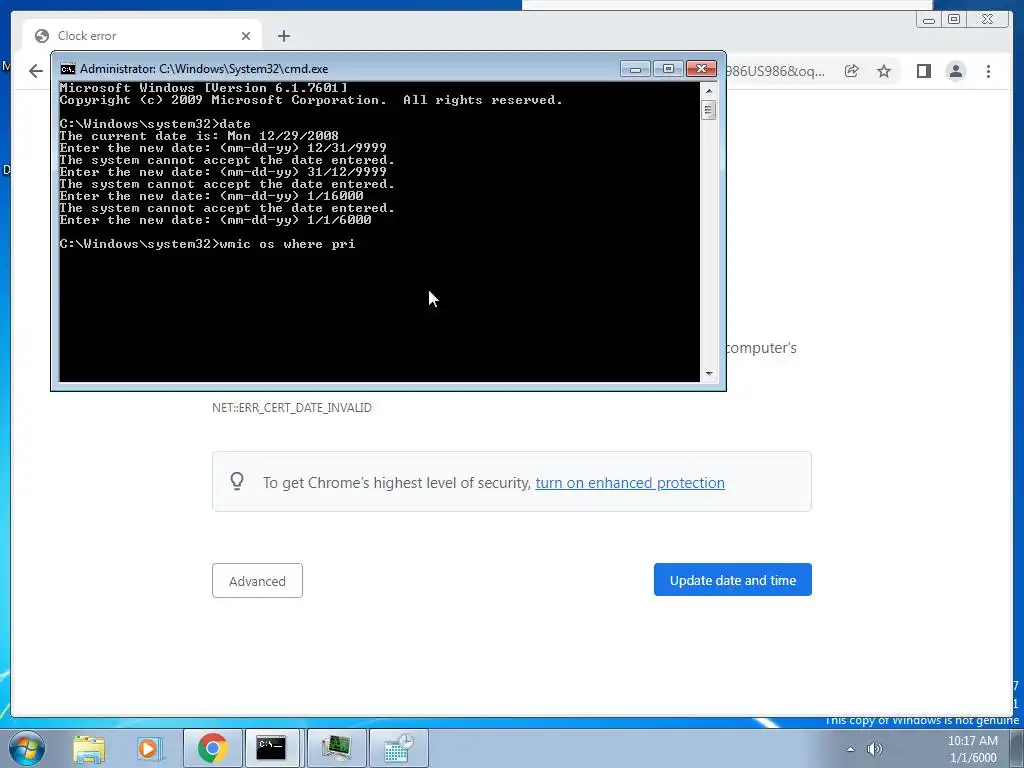Image resolution: width=1024 pixels, height=768 pixels.
Task: Click the lightbulb icon in security tip
Action: tap(237, 482)
